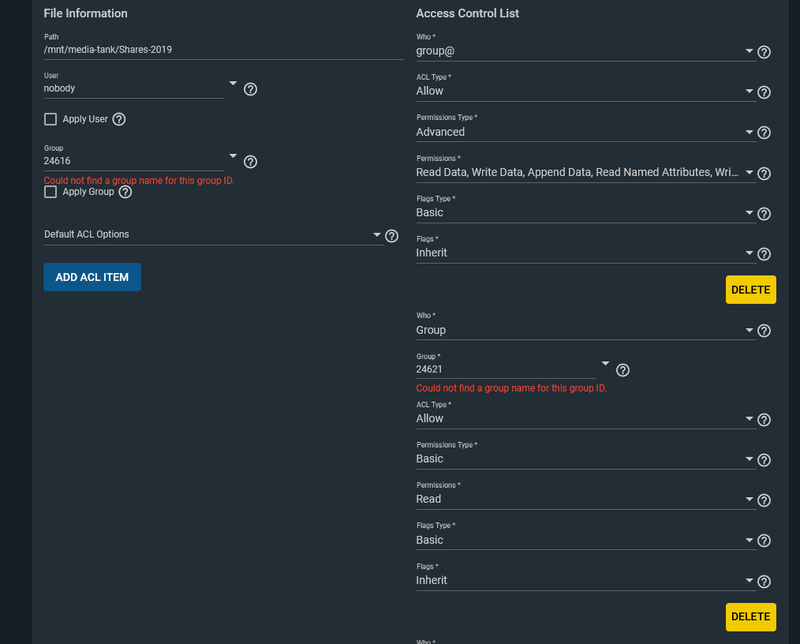Open help tooltip for Group 24621 field
Viewport: 800px width, 644px height.
pyautogui.click(x=622, y=370)
